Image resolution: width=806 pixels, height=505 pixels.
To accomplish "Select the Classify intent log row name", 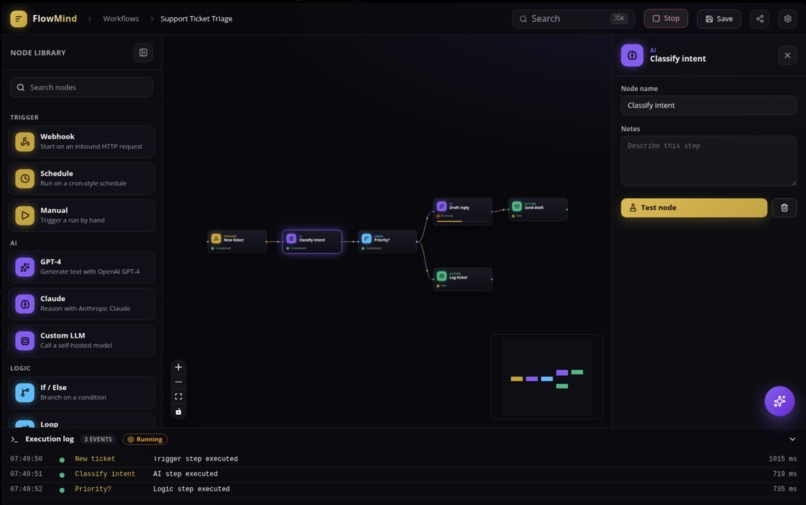I will coord(105,474).
